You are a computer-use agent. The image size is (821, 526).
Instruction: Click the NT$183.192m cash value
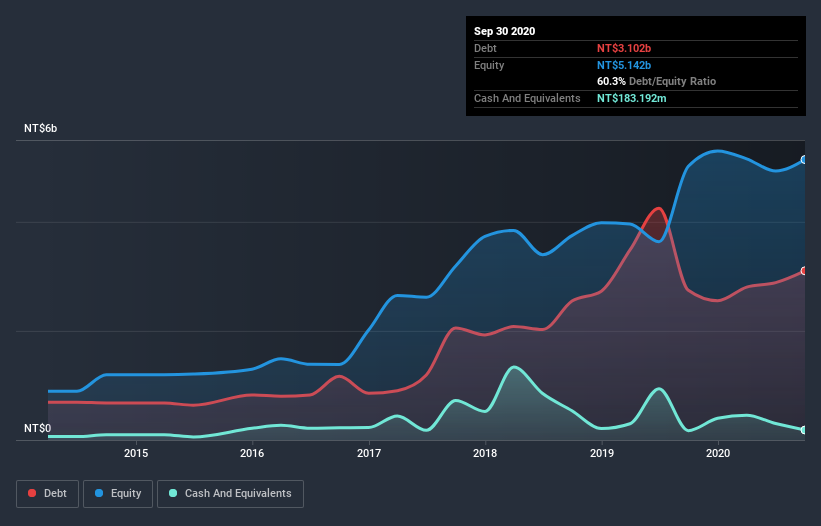click(x=631, y=98)
